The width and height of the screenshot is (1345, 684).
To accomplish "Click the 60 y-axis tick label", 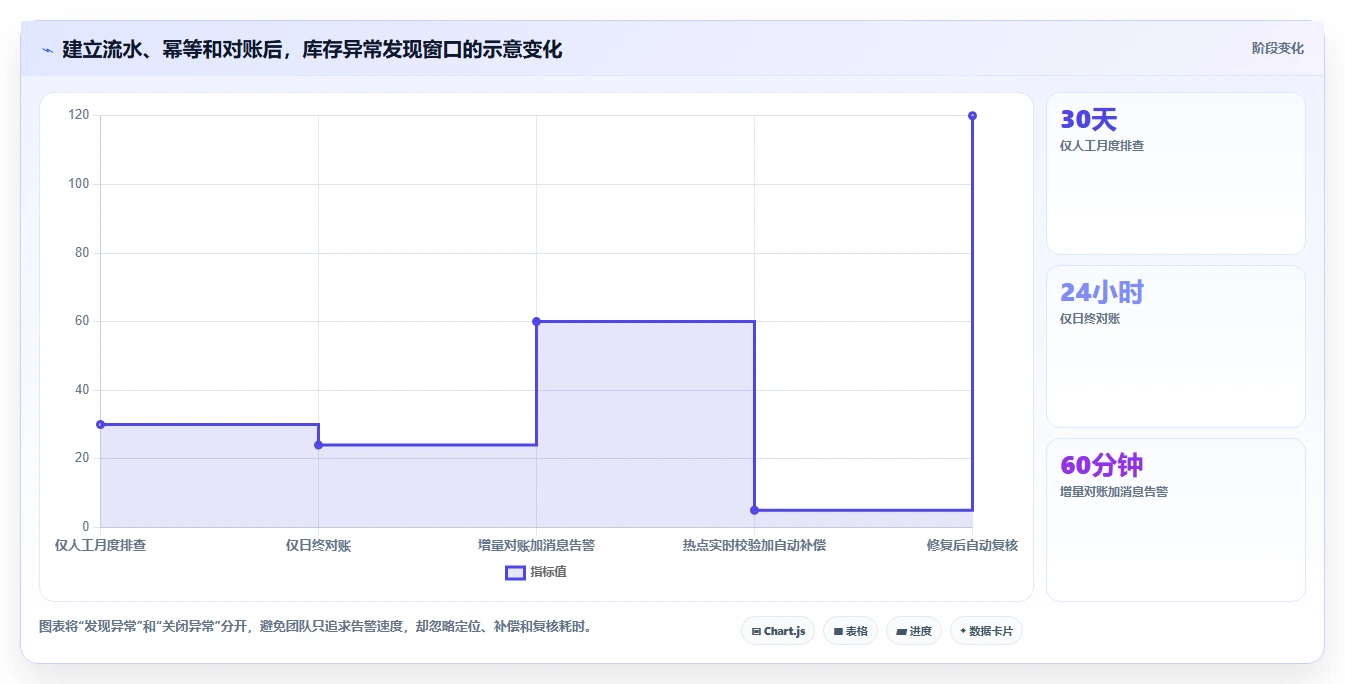I will [x=82, y=321].
